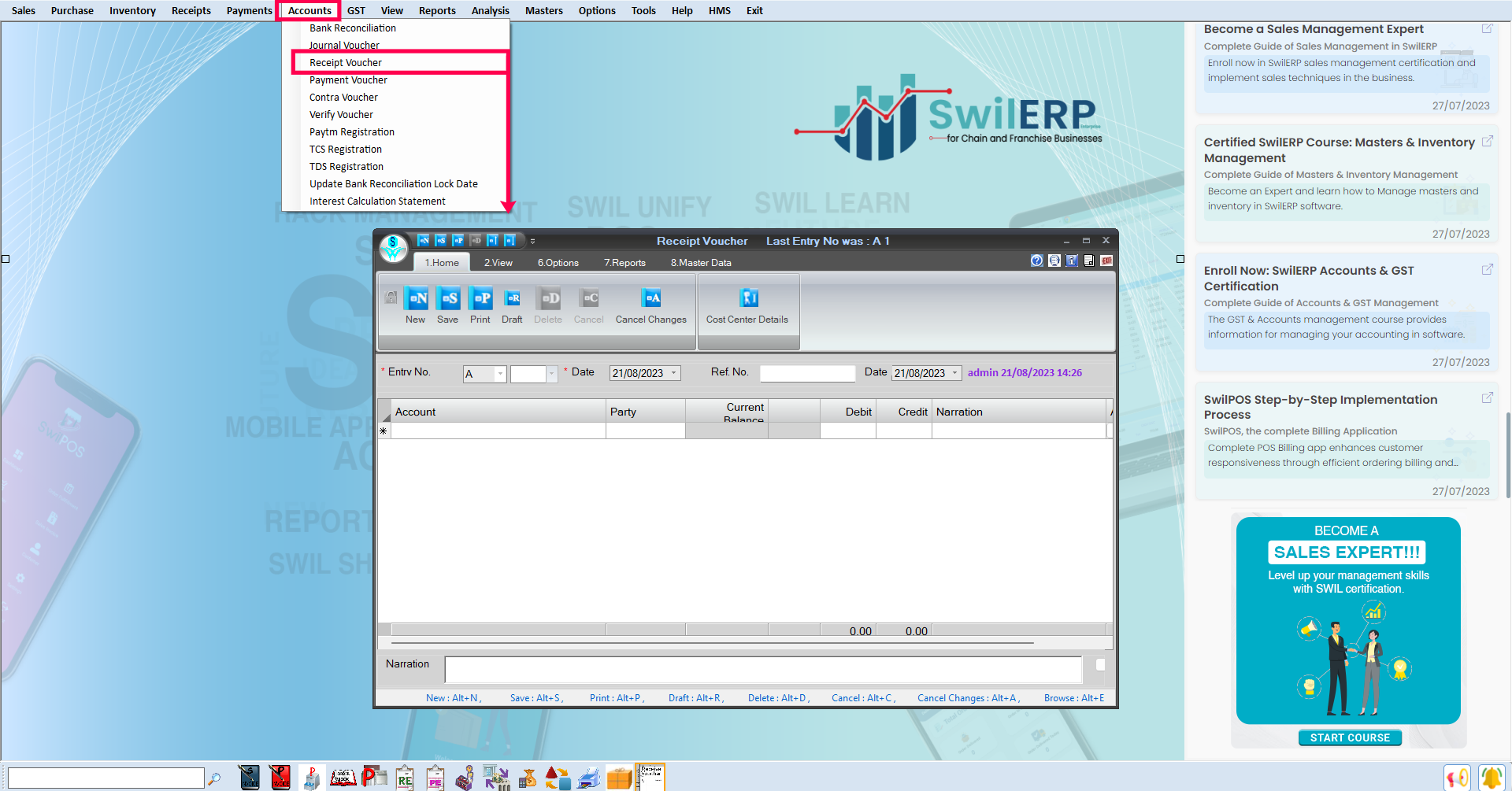Image resolution: width=1512 pixels, height=791 pixels.
Task: Open the S Invoice shortcut in bottom toolbar
Action: 250,778
